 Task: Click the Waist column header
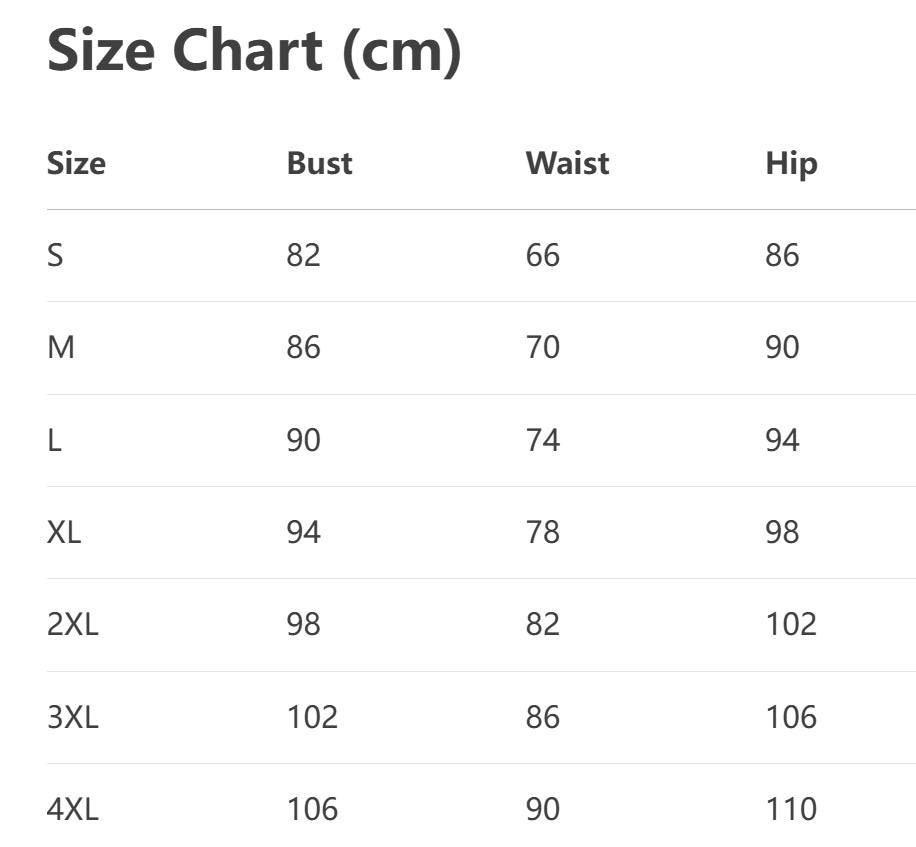tap(567, 163)
